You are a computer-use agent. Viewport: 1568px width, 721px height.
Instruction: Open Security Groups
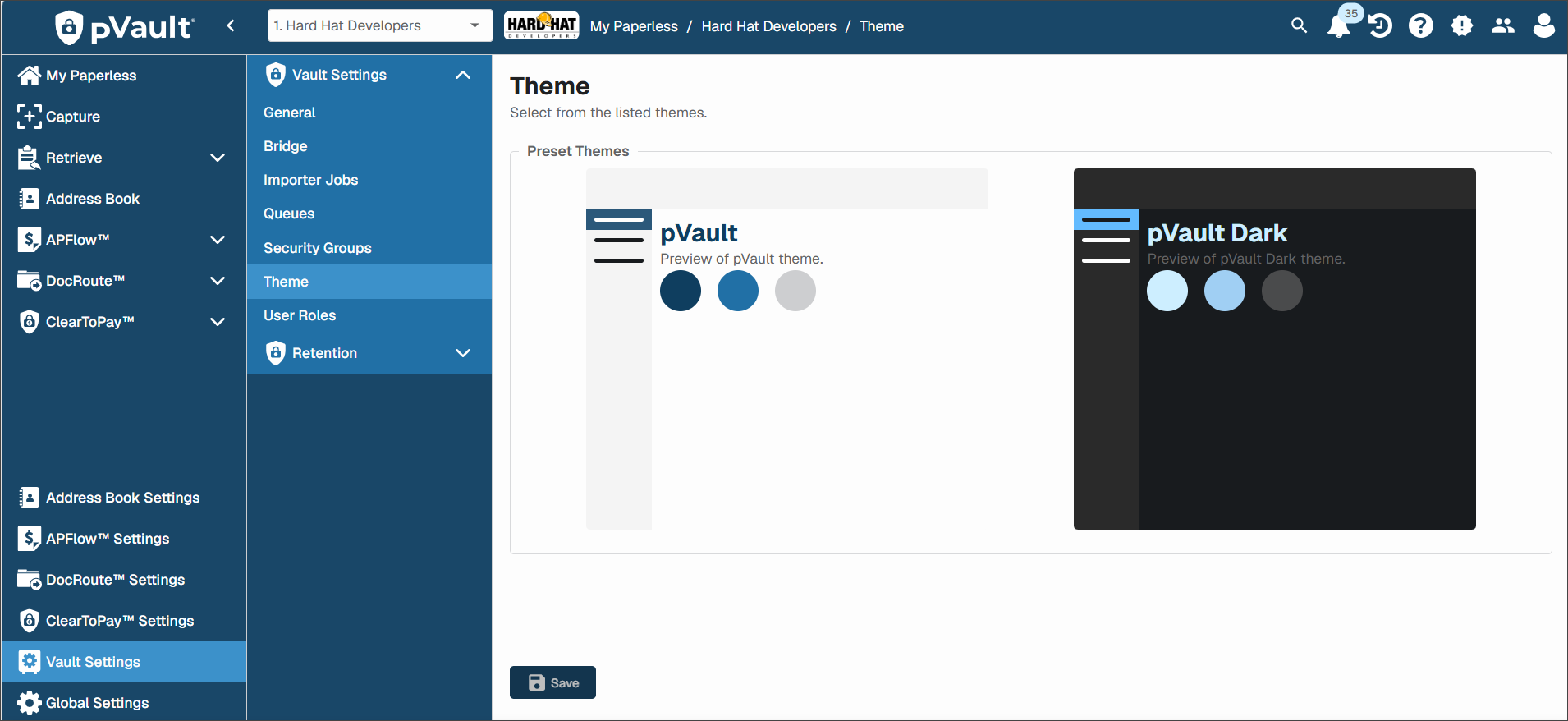click(x=369, y=248)
